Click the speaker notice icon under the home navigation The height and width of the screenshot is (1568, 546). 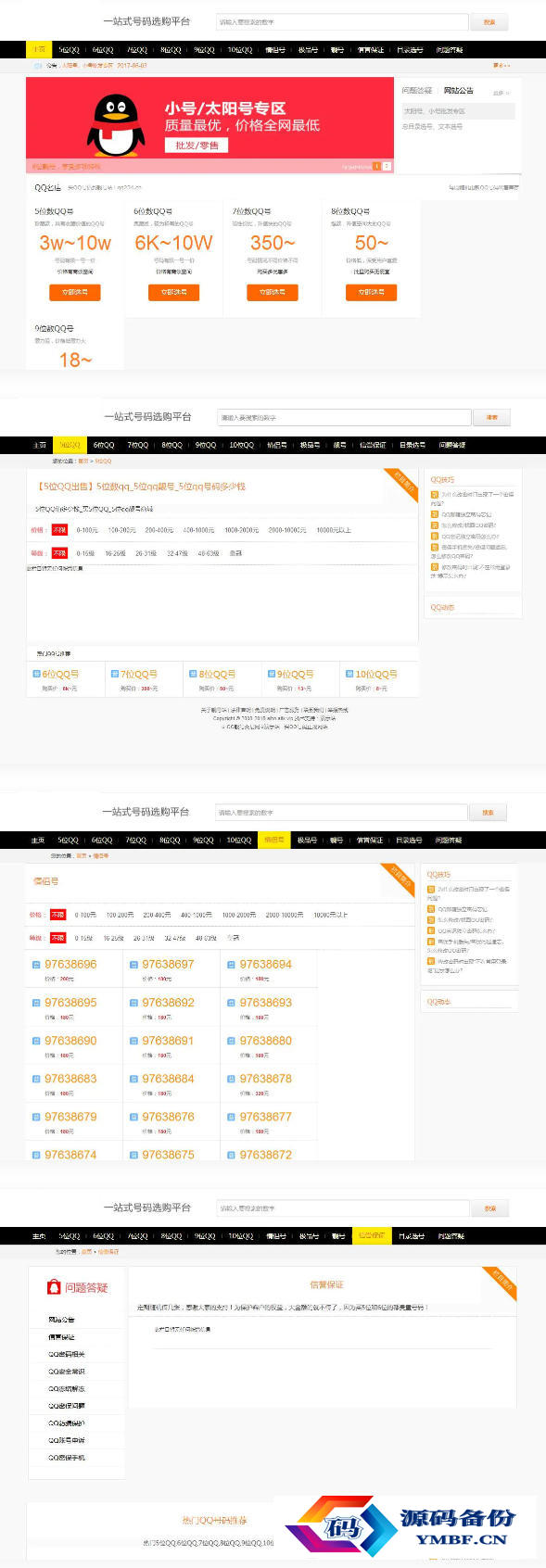[x=38, y=66]
